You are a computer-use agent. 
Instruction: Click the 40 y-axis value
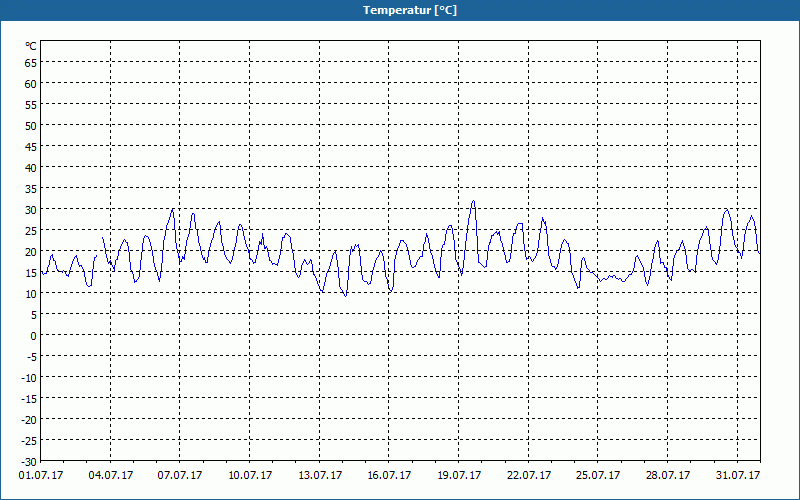[31, 167]
